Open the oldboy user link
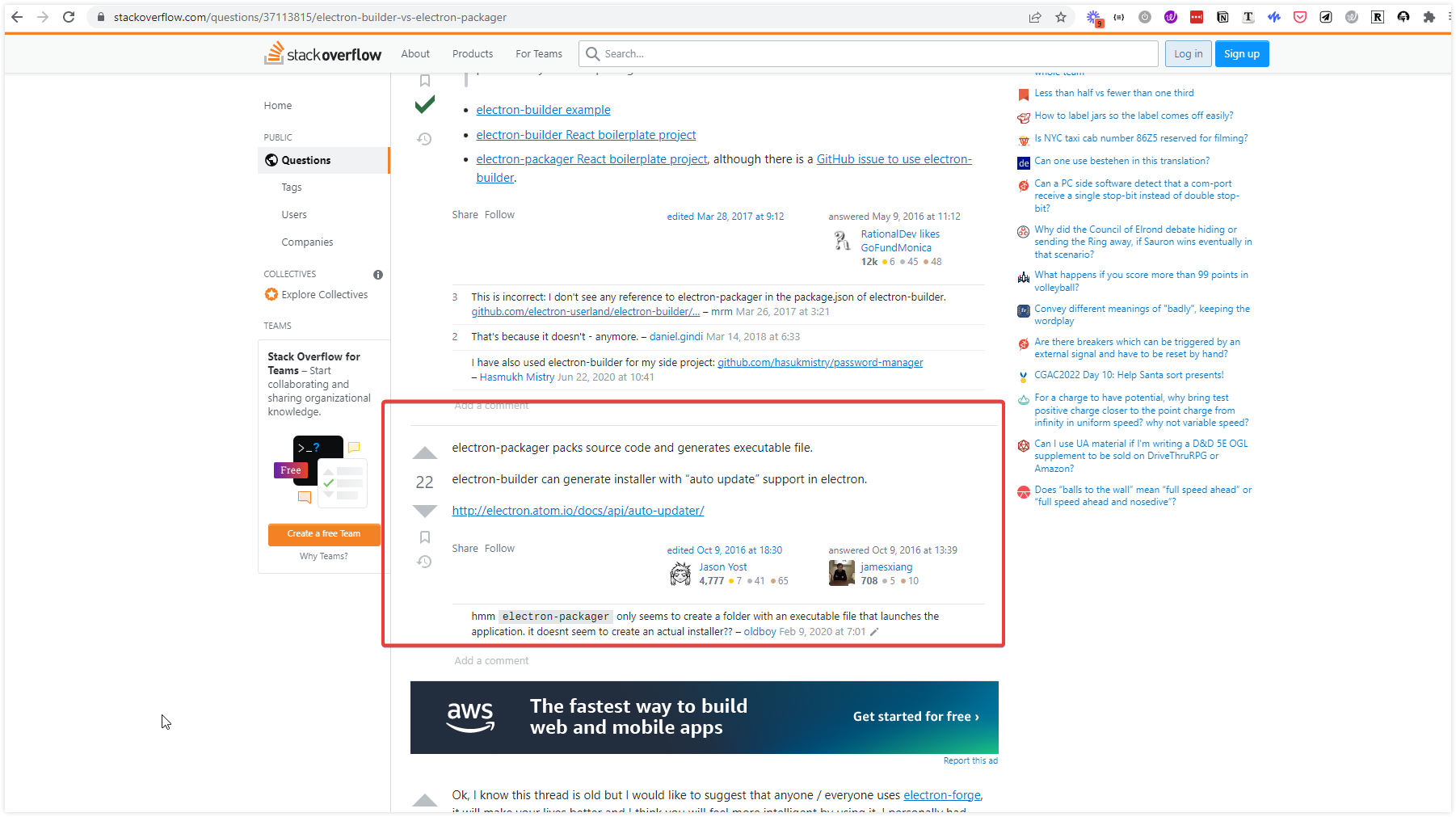Screen dimensions: 1456x817 pos(760,632)
